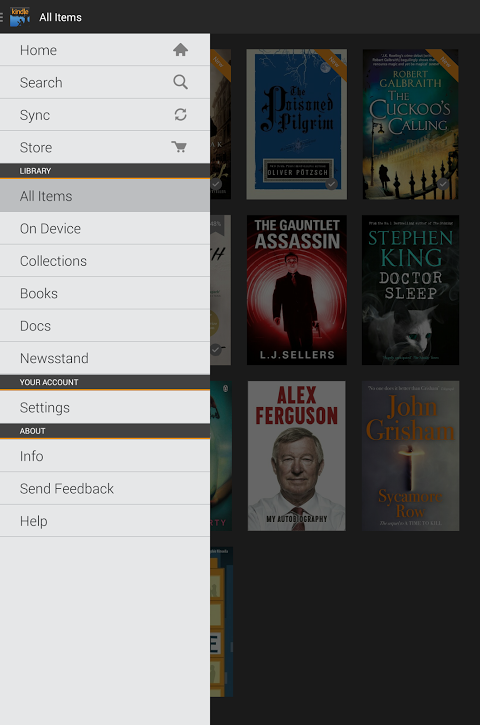480x725 pixels.
Task: Open Send Feedback option
Action: (x=105, y=488)
